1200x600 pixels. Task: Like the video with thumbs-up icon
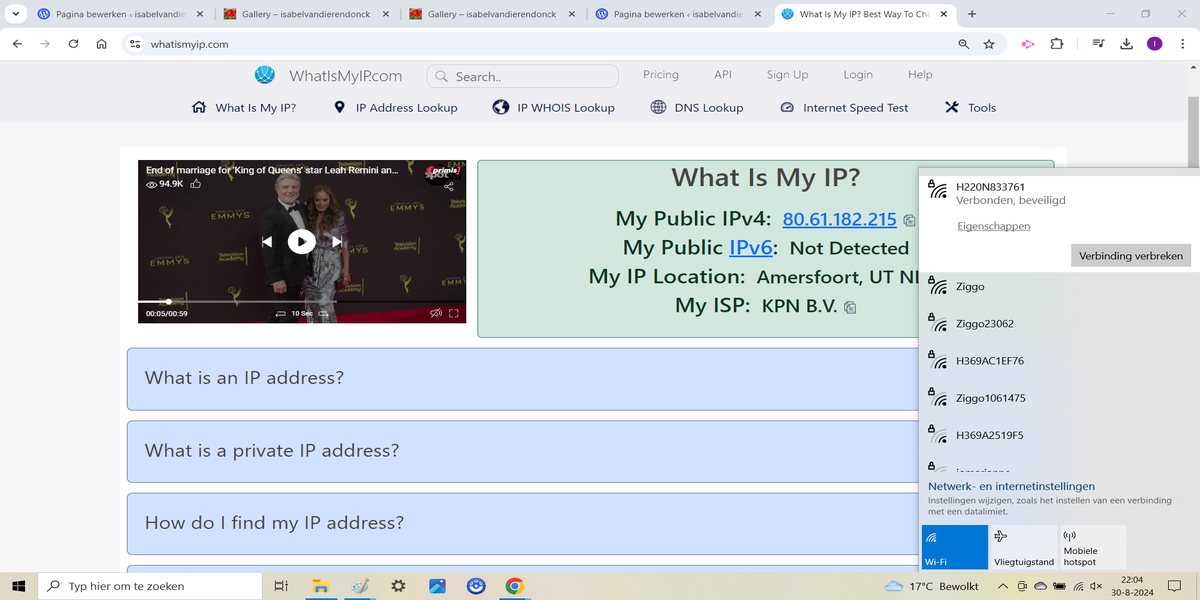click(196, 184)
